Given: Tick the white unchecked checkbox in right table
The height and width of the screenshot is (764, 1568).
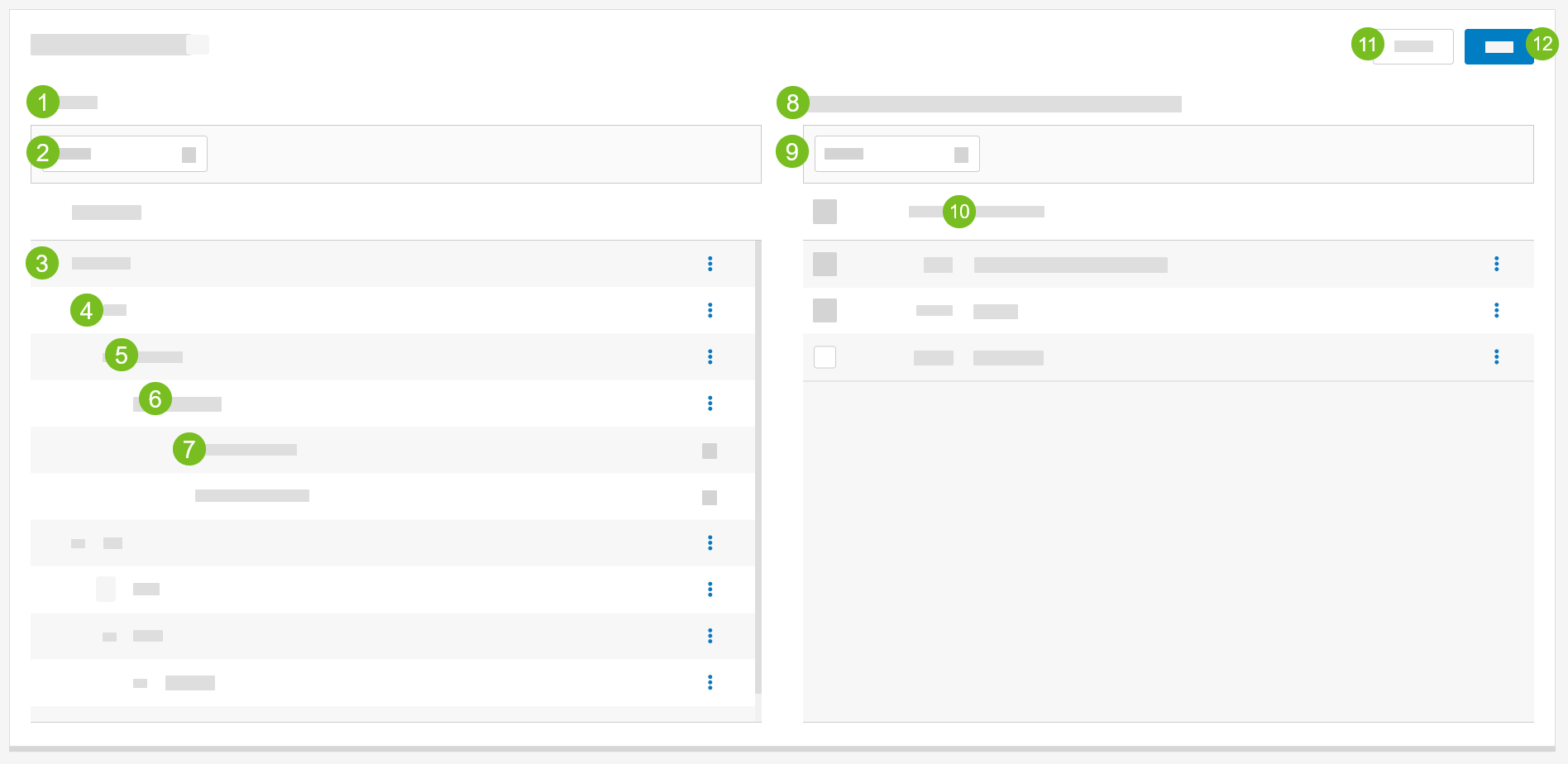Looking at the screenshot, I should [825, 357].
